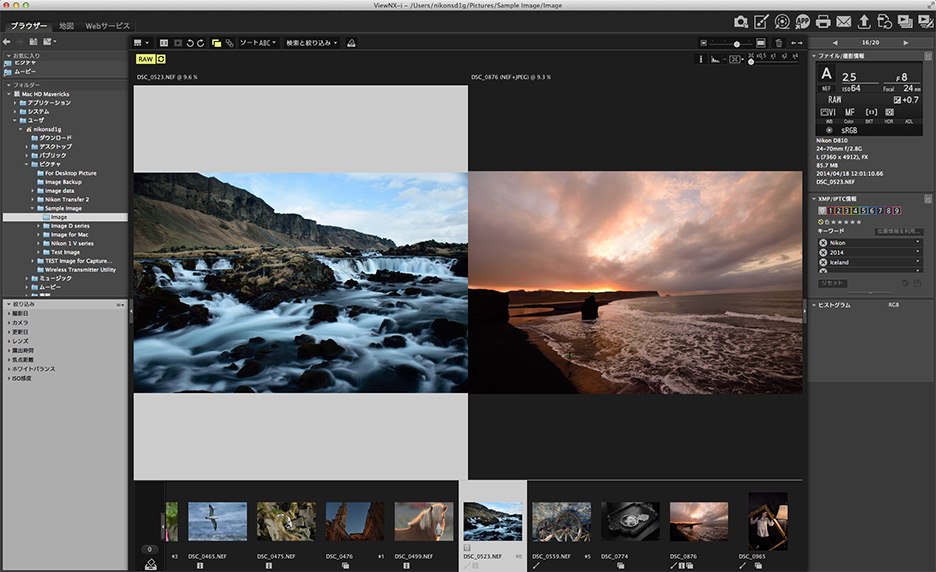The height and width of the screenshot is (572, 936).
Task: Toggle the histogram overlay on image
Action: [x=716, y=59]
